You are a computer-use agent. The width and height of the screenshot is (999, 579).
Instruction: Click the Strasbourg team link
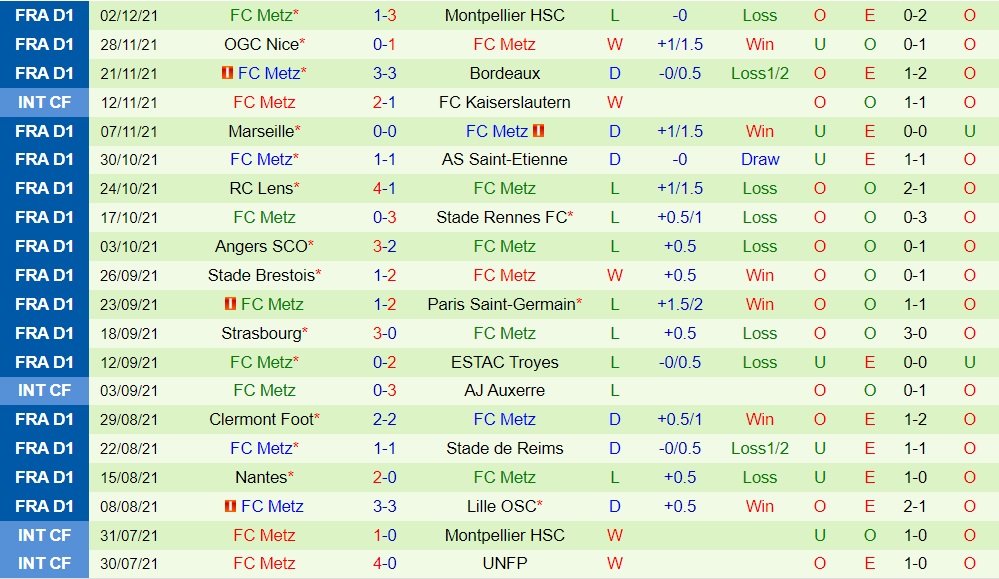tap(261, 333)
